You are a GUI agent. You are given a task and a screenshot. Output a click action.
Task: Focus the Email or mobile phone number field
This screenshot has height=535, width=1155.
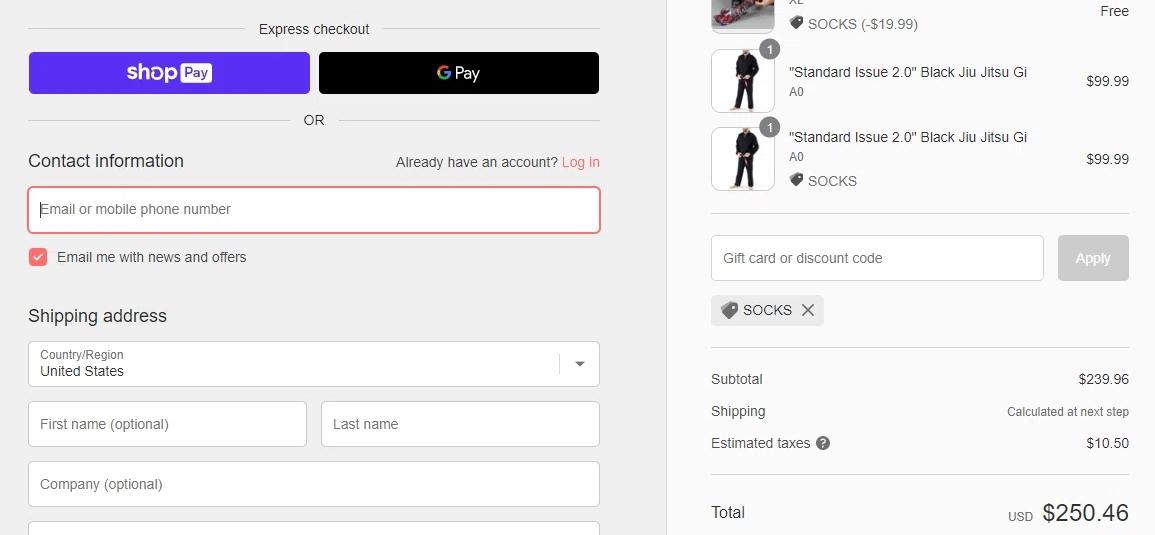(x=314, y=210)
